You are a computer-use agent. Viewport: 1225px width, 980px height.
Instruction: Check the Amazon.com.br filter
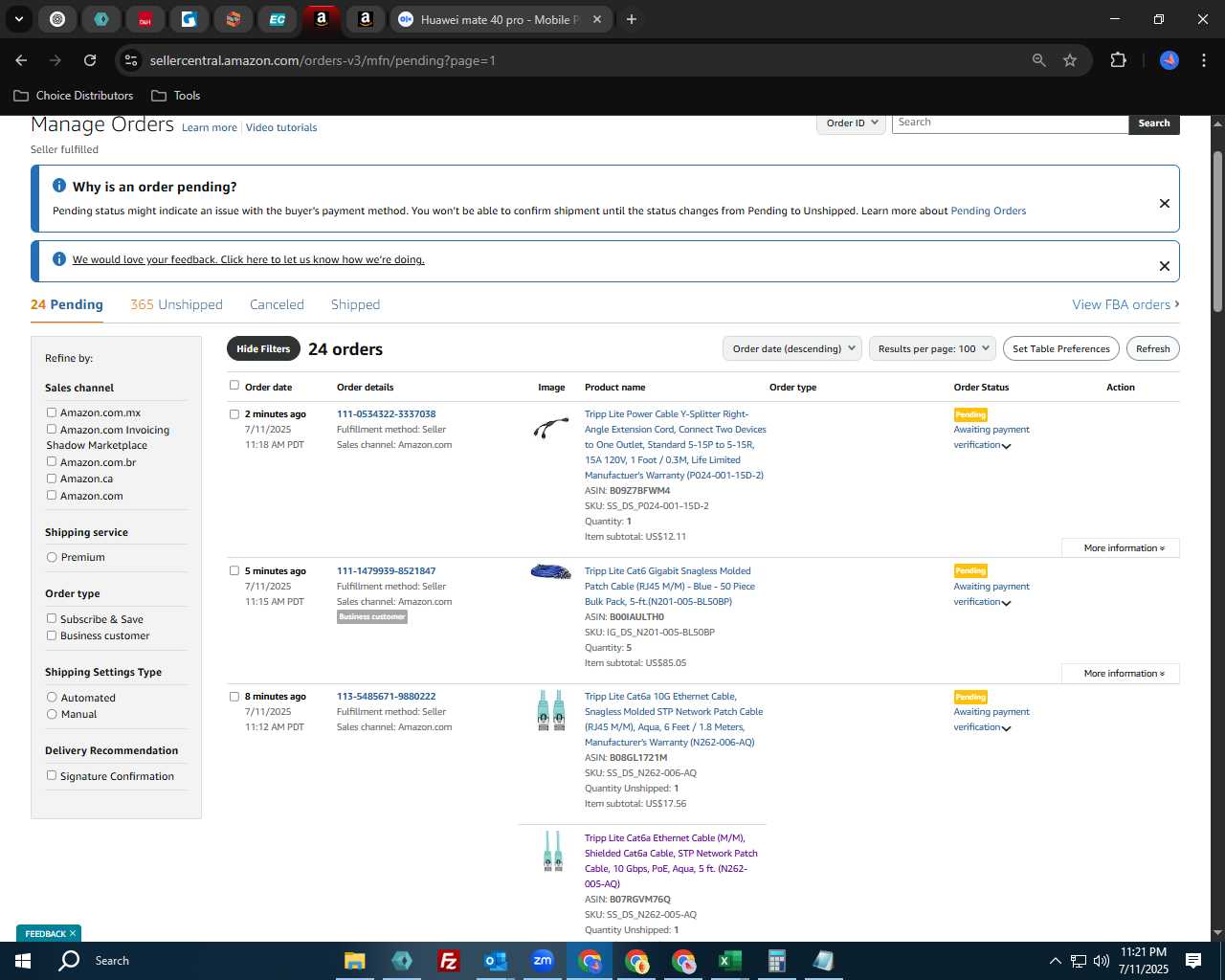click(x=52, y=461)
